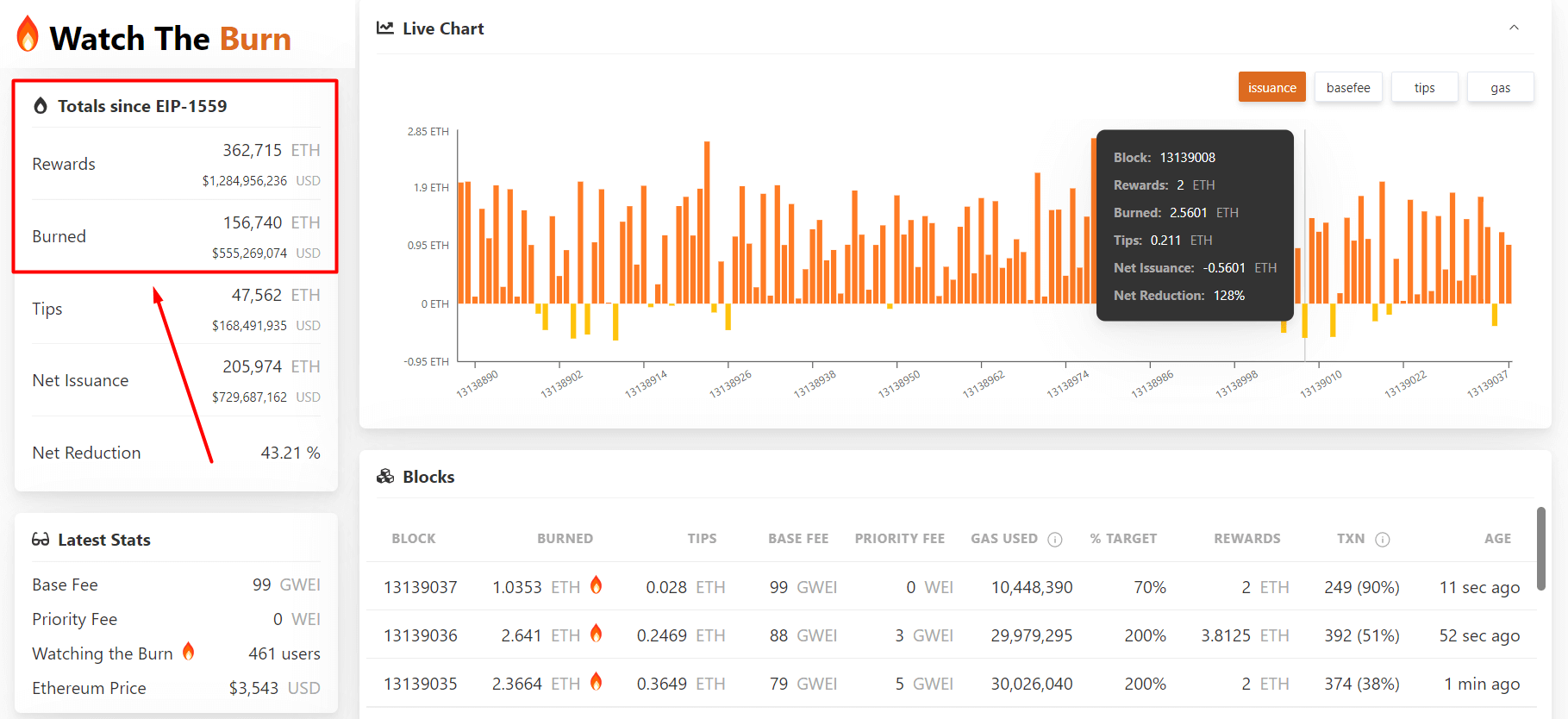This screenshot has height=719, width=1568.
Task: Click the flame icon in block 13139037 row
Action: coord(596,585)
